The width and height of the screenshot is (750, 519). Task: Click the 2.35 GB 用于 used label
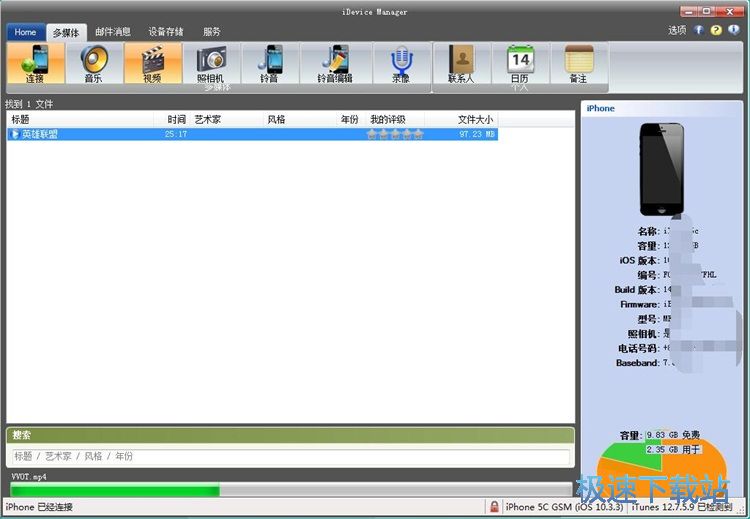673,450
